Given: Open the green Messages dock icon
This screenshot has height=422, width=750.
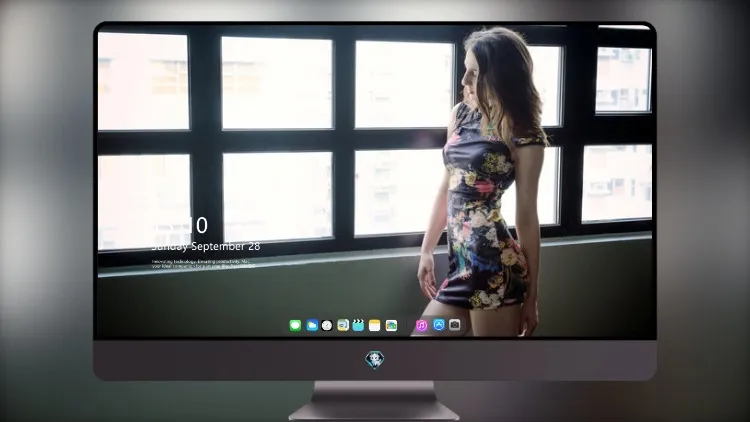Looking at the screenshot, I should point(295,325).
